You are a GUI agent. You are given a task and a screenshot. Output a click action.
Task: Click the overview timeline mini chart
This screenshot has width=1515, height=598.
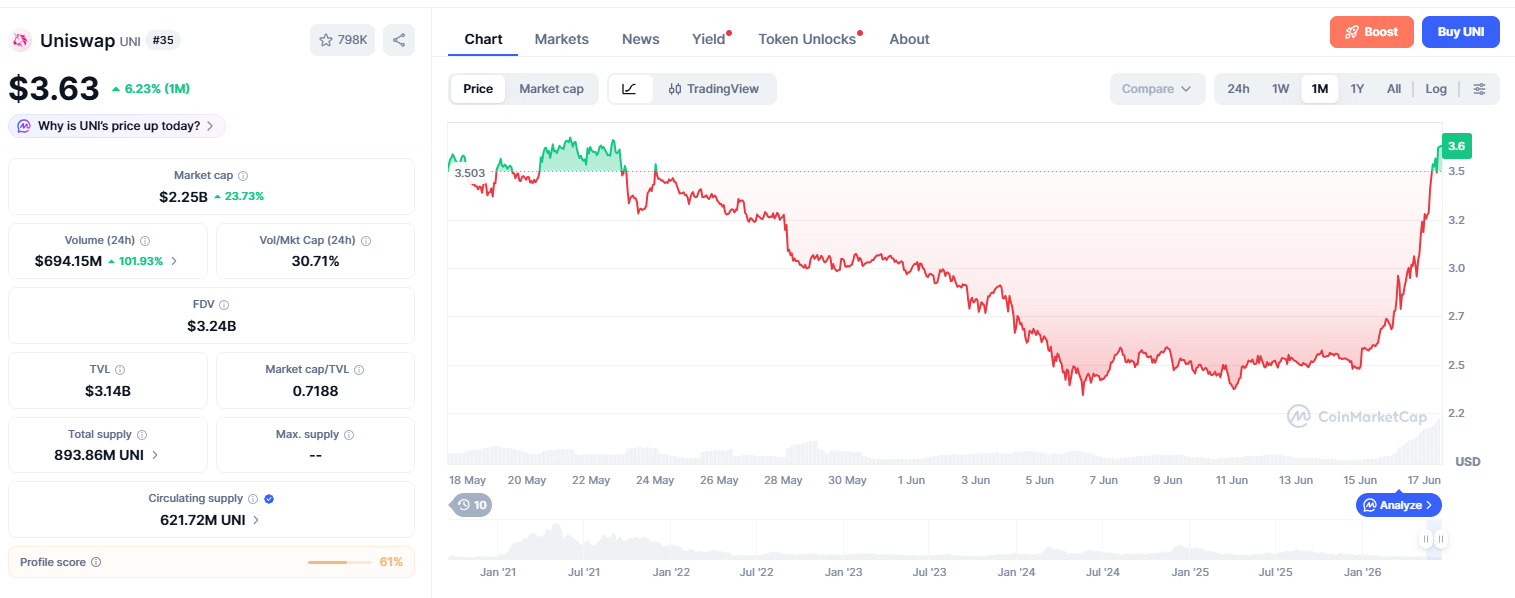[x=944, y=541]
